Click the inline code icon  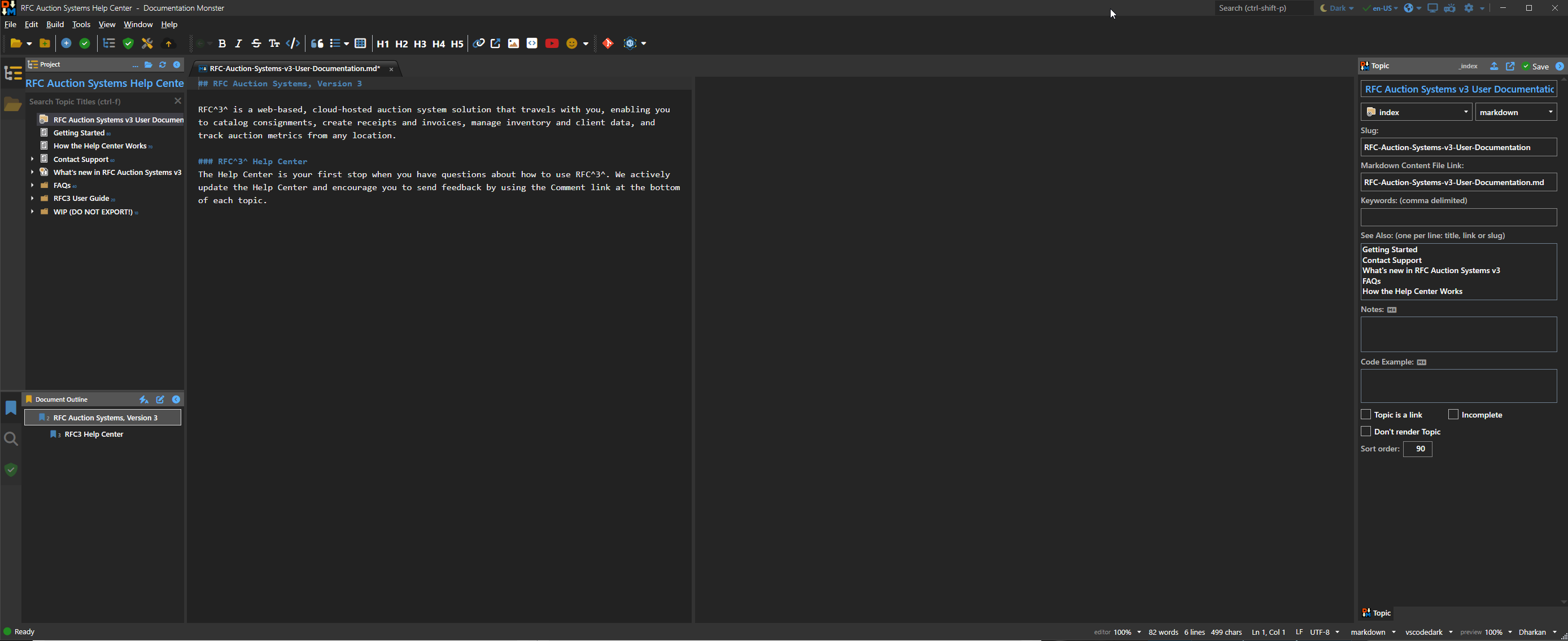293,43
